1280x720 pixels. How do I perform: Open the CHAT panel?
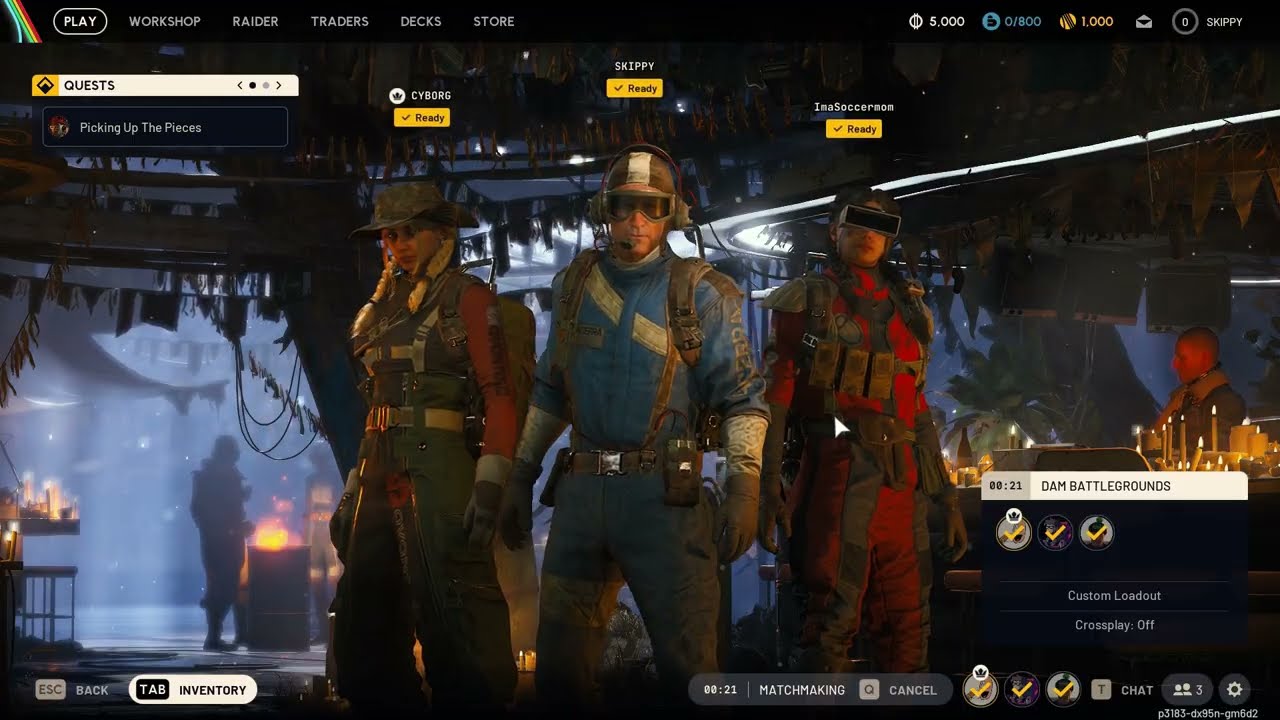click(1137, 690)
